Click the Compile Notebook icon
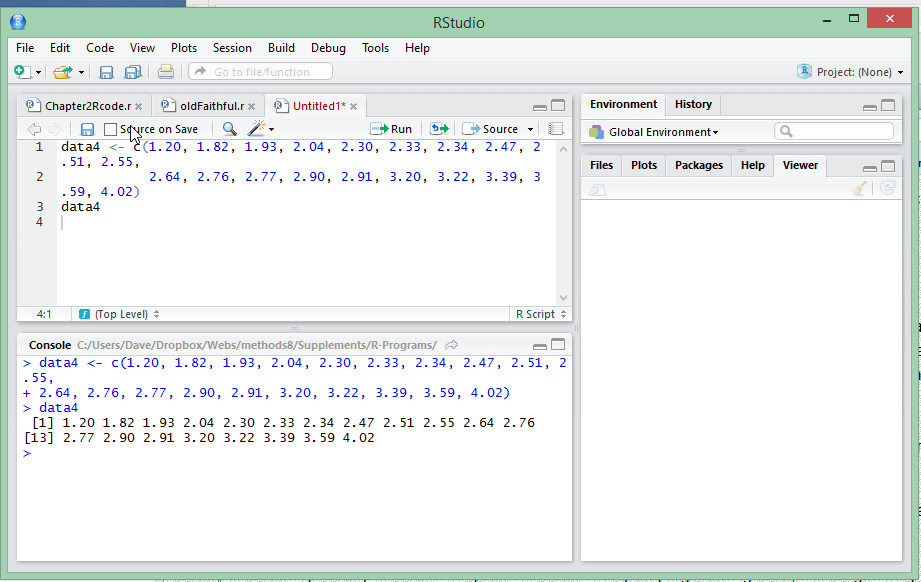 tap(556, 129)
